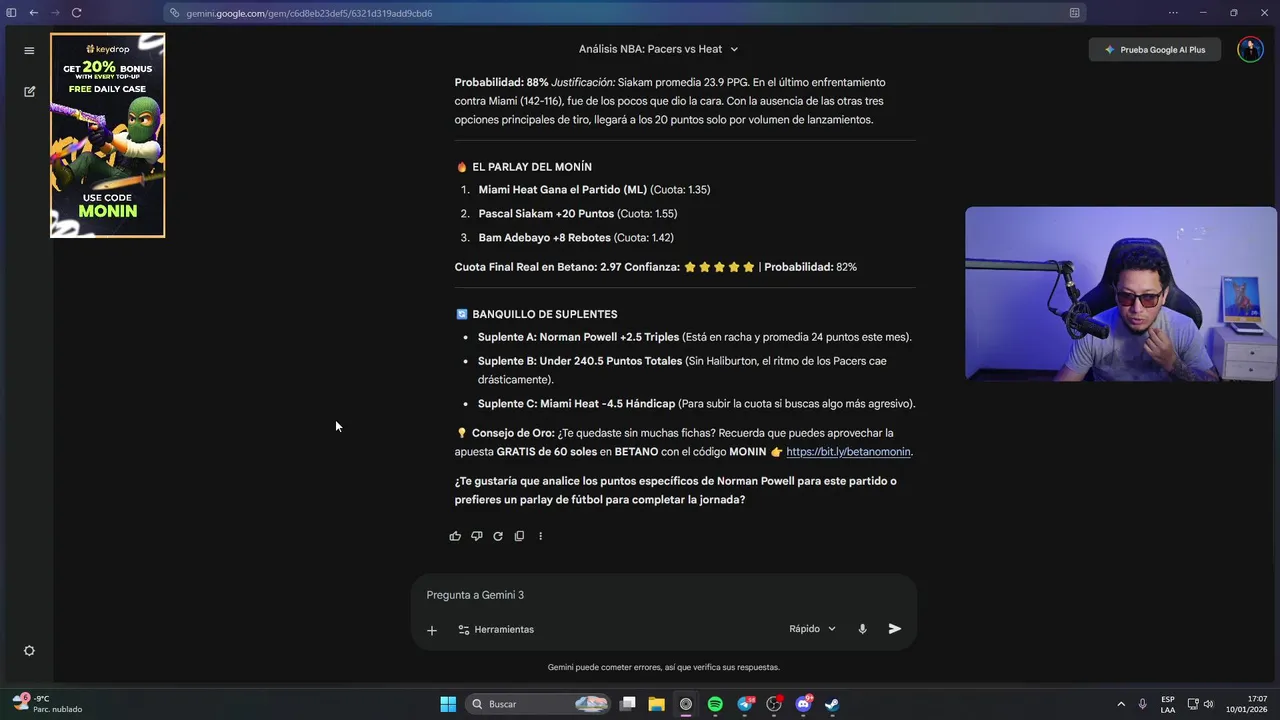Viewport: 1280px width, 720px height.
Task: Give the response a thumbs down
Action: (476, 536)
